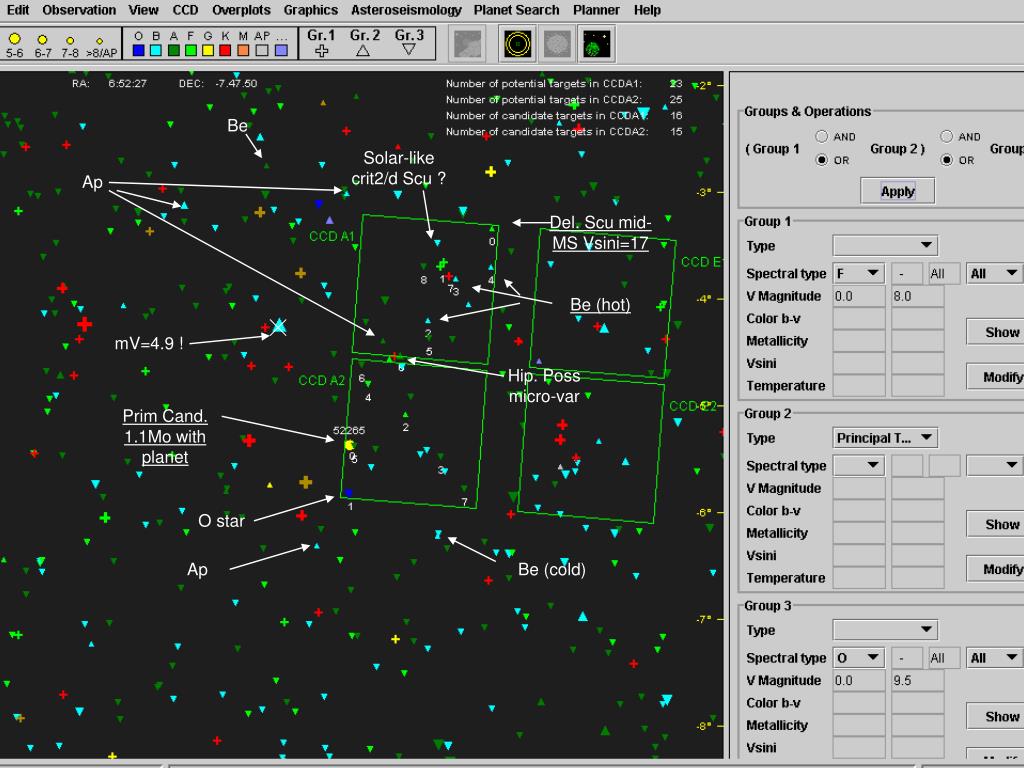
Task: Click Group 3 V Magnitude maximum field 9.5
Action: (918, 680)
